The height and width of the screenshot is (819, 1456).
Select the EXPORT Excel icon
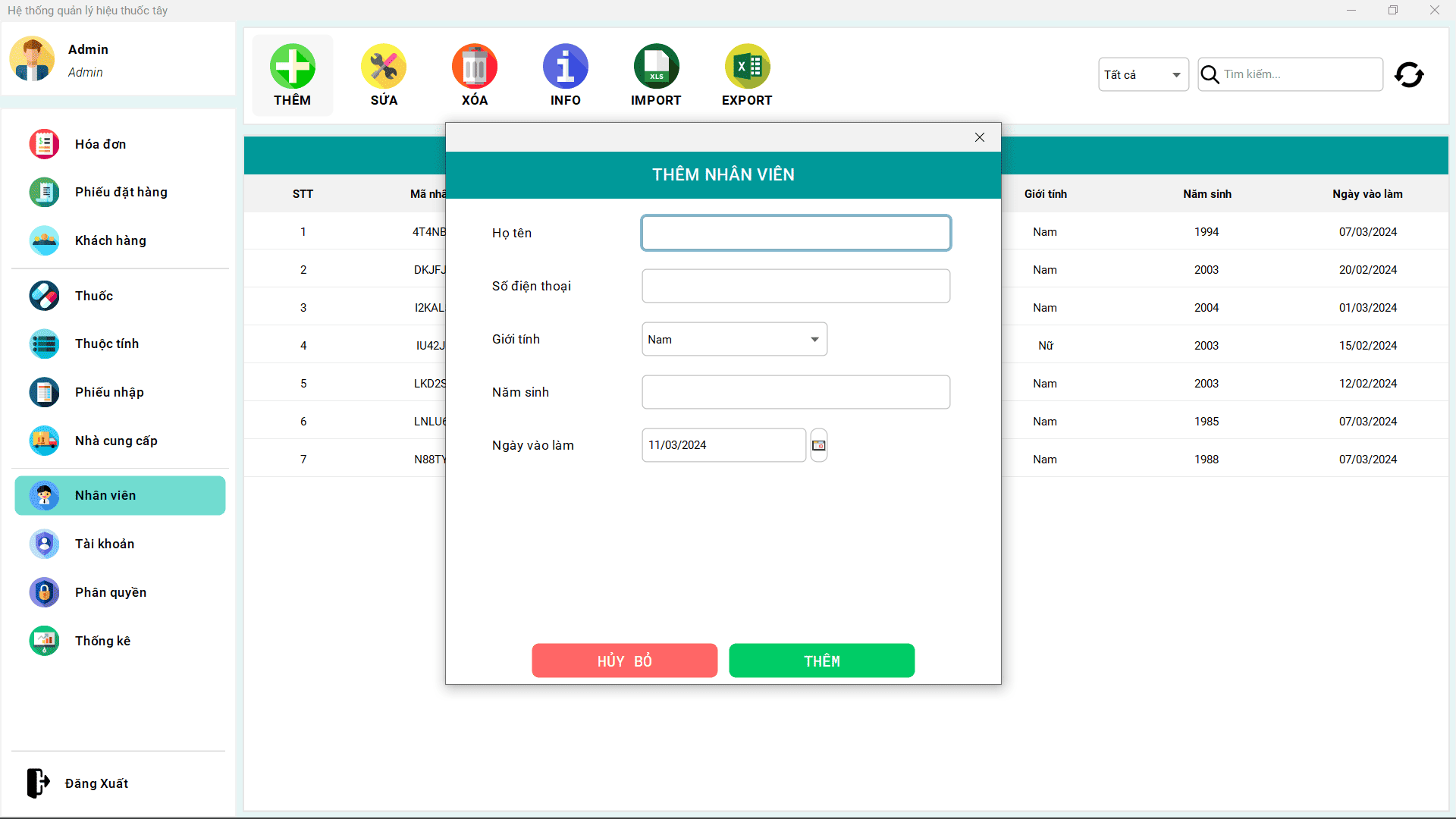[x=747, y=67]
